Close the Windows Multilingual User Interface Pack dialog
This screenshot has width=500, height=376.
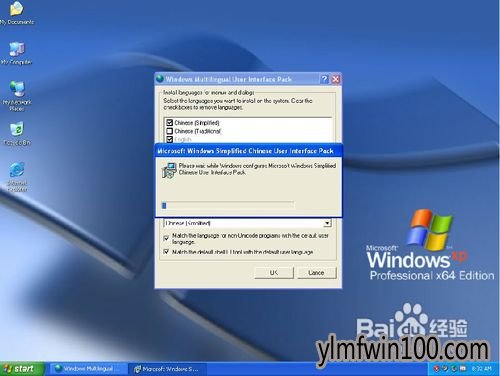[x=336, y=79]
